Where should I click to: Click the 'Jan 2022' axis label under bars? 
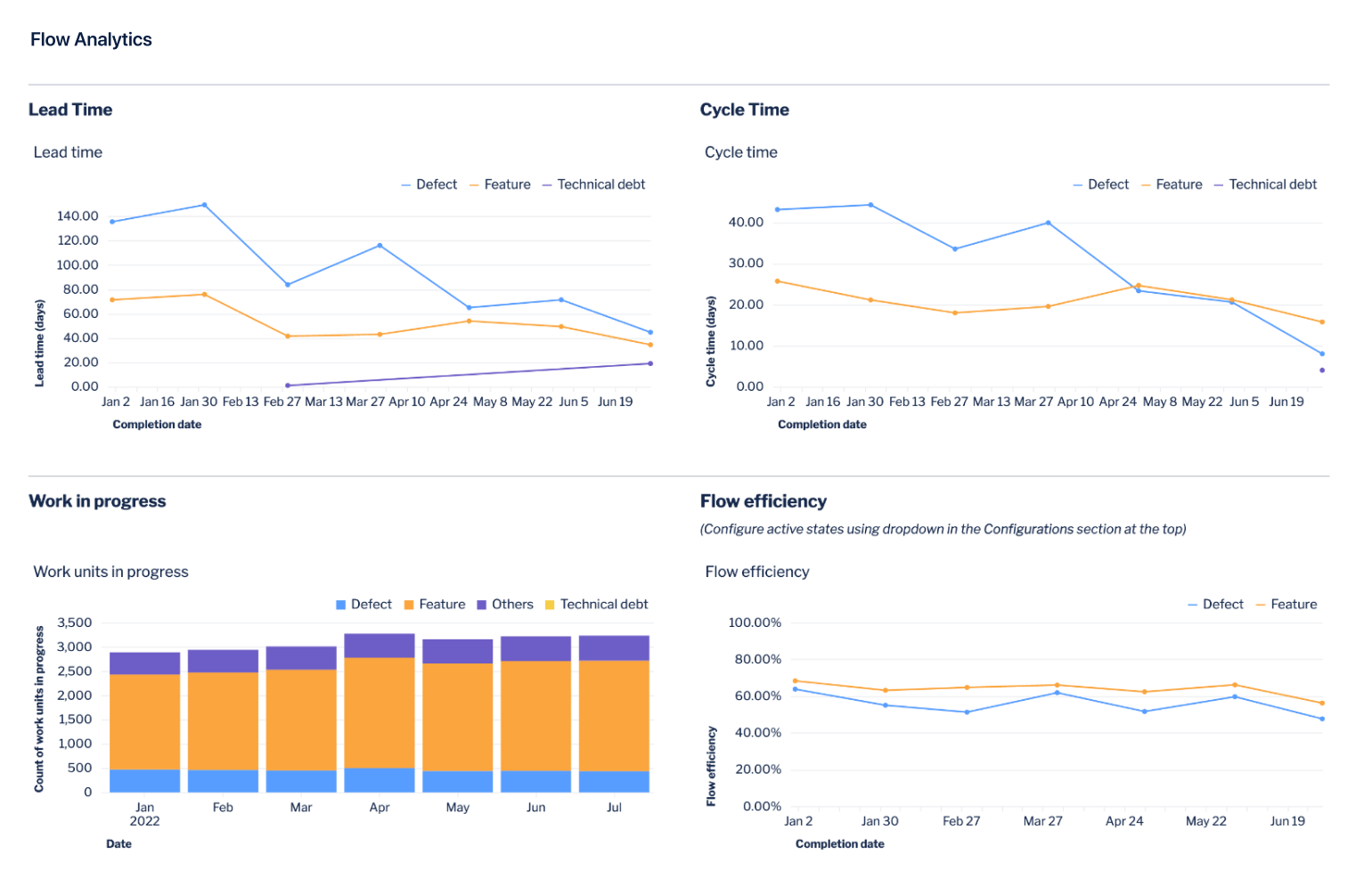tap(144, 814)
